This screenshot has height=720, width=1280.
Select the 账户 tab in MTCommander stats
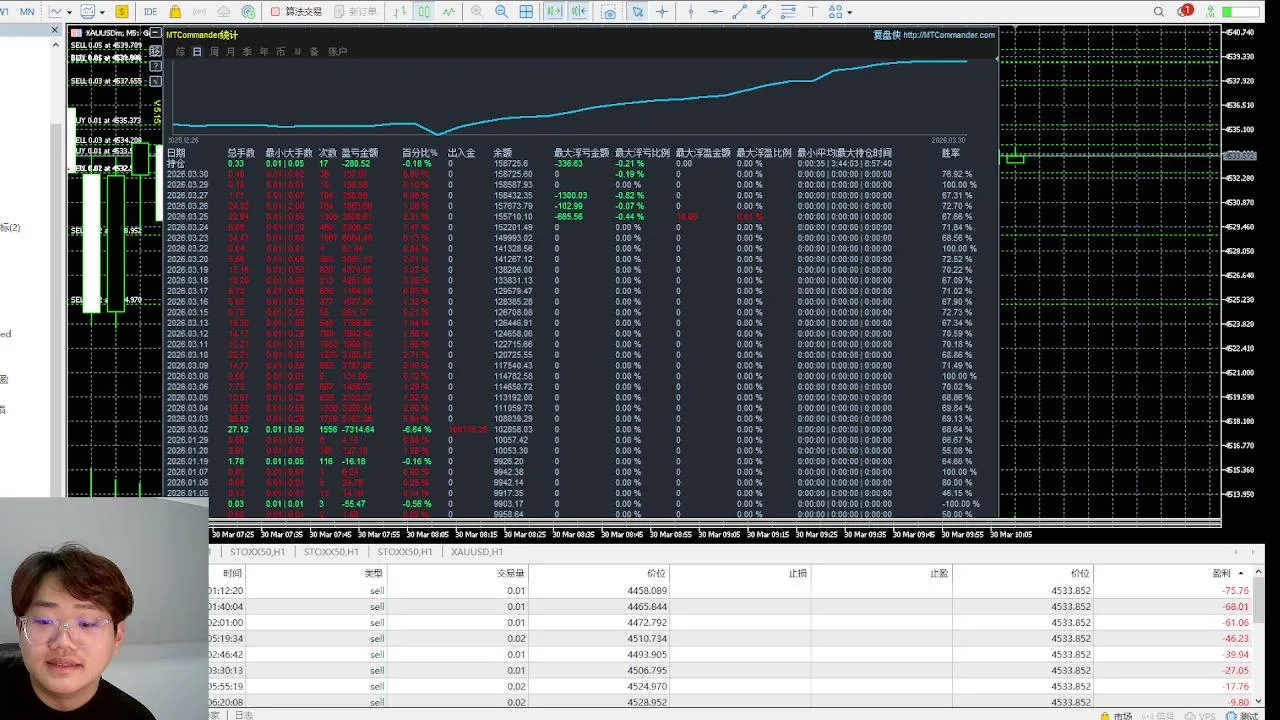(338, 52)
